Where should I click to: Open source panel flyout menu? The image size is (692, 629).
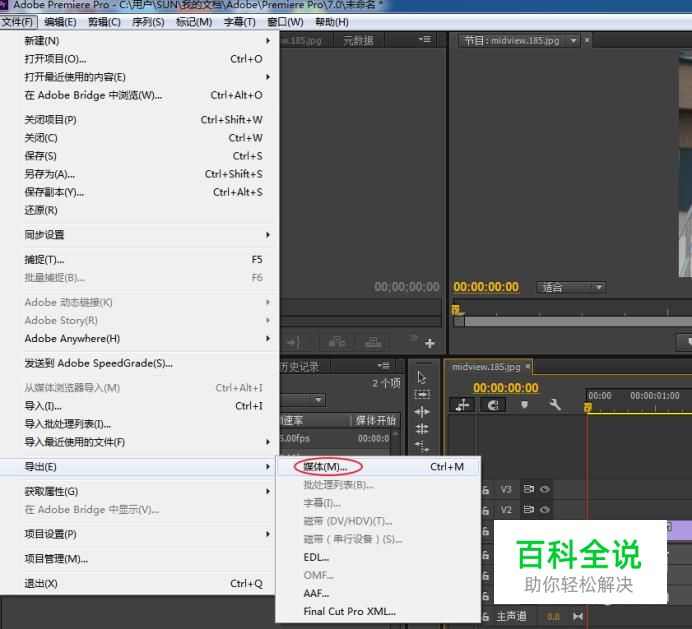tap(425, 40)
